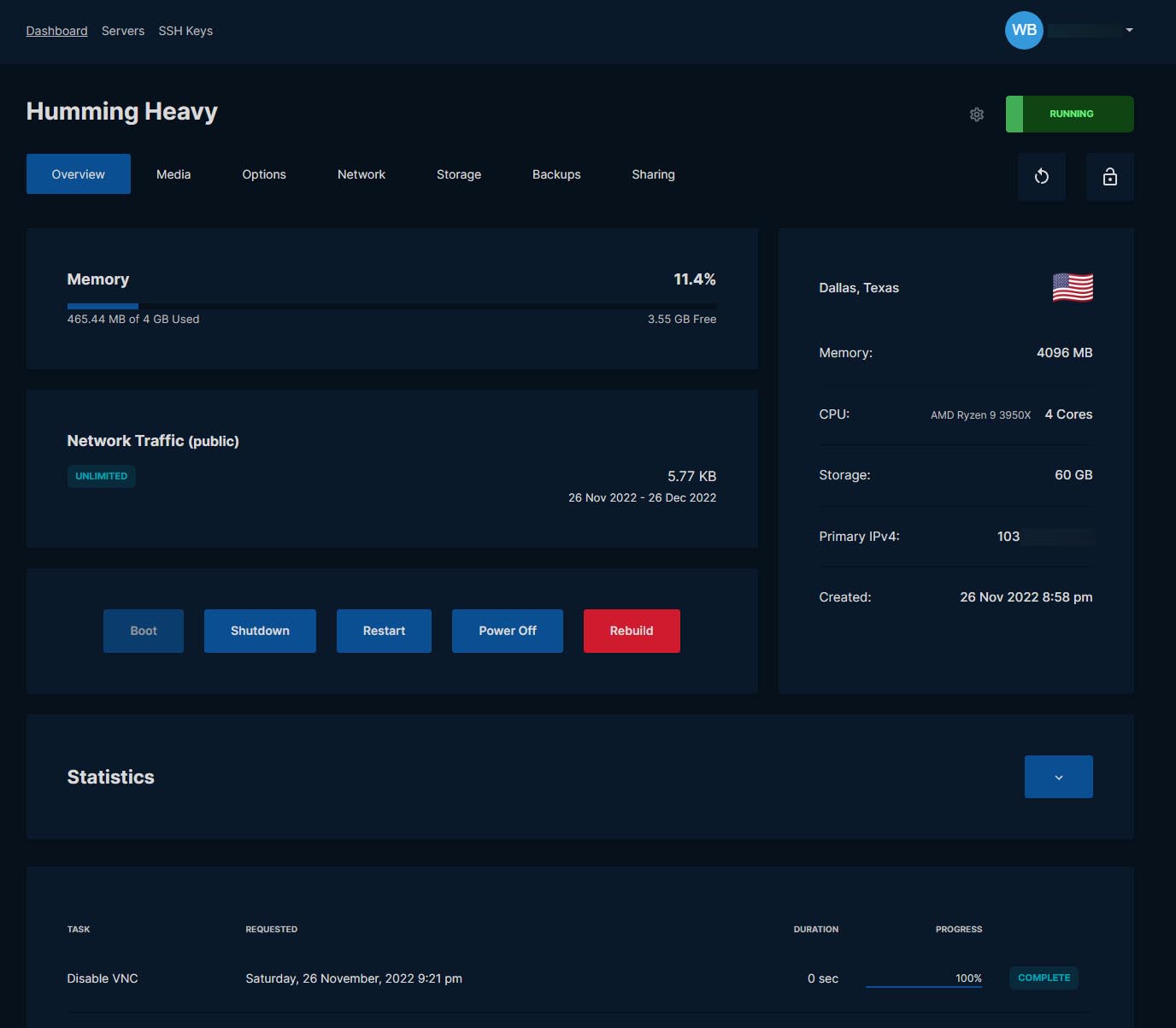
Task: Restart the server with Restart button
Action: (384, 631)
